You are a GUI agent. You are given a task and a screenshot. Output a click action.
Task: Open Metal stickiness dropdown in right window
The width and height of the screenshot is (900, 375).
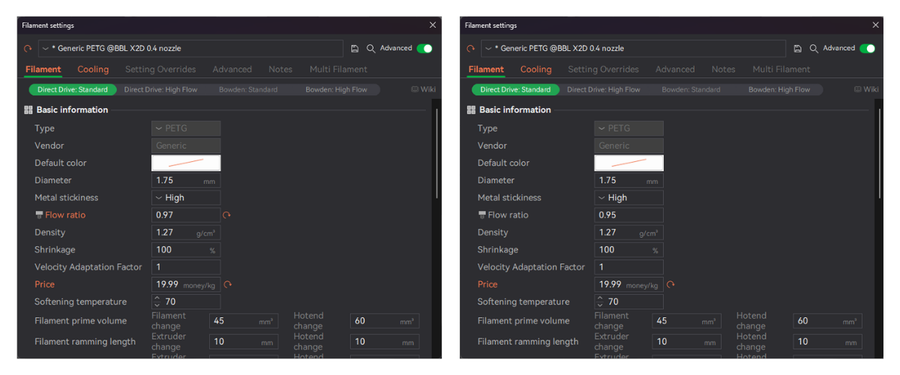tap(629, 198)
